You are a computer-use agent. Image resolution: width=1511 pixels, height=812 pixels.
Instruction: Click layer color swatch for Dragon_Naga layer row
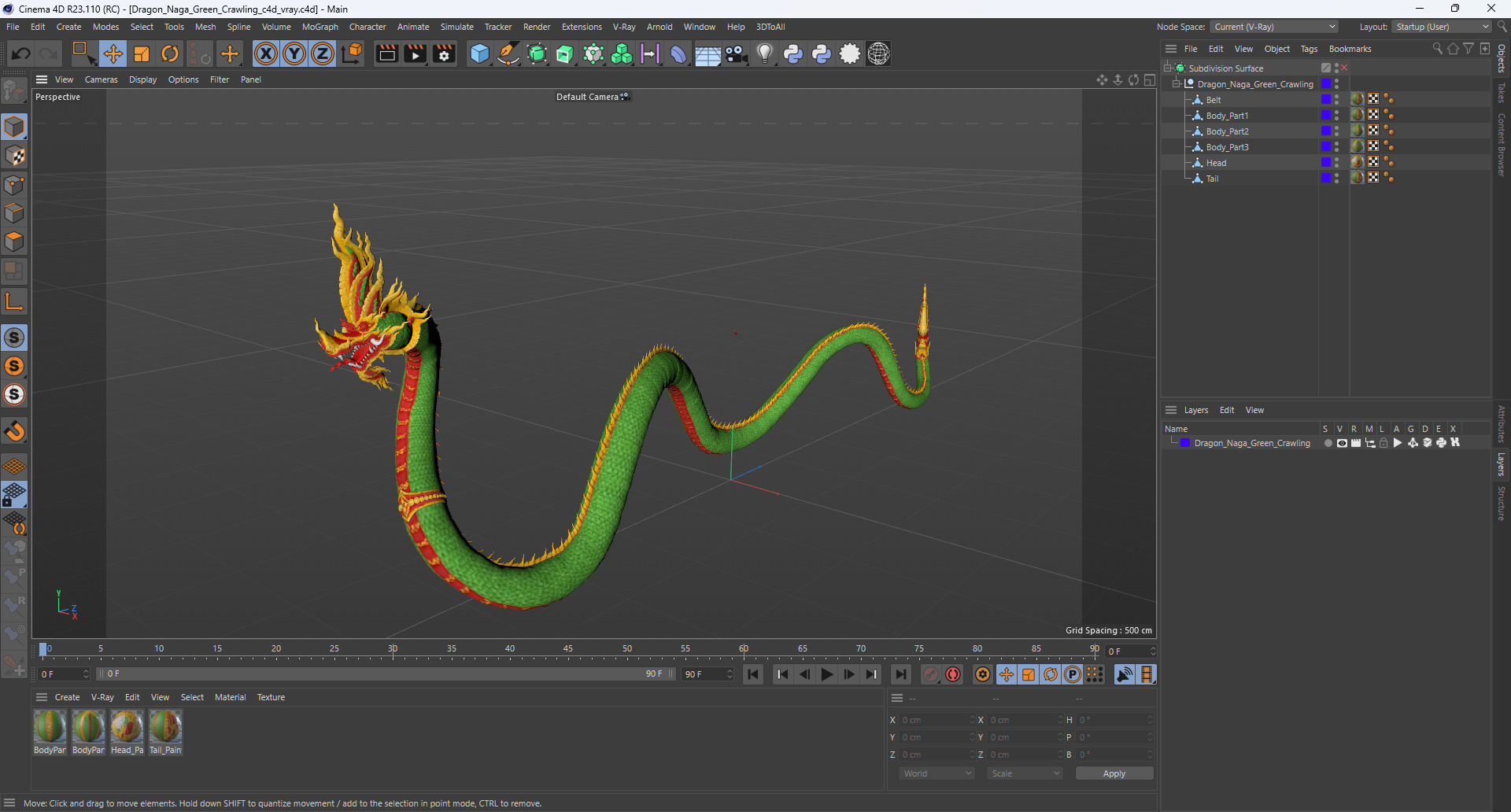tap(1185, 443)
